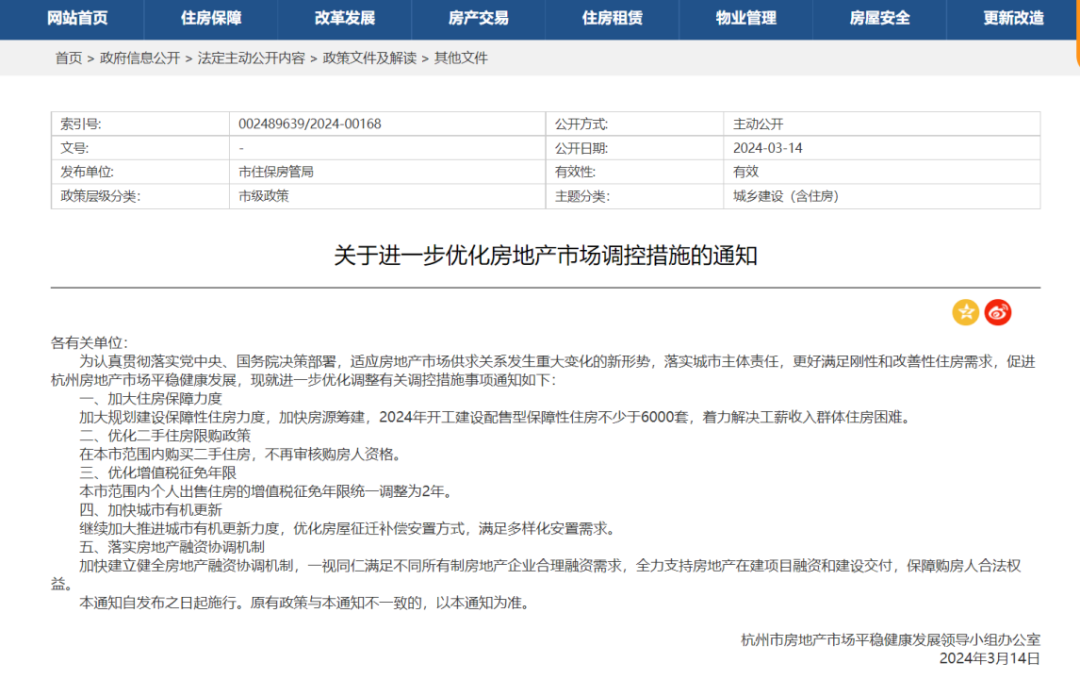Click heading 四、加快城市有机更新
The height and width of the screenshot is (679, 1080).
(x=151, y=510)
